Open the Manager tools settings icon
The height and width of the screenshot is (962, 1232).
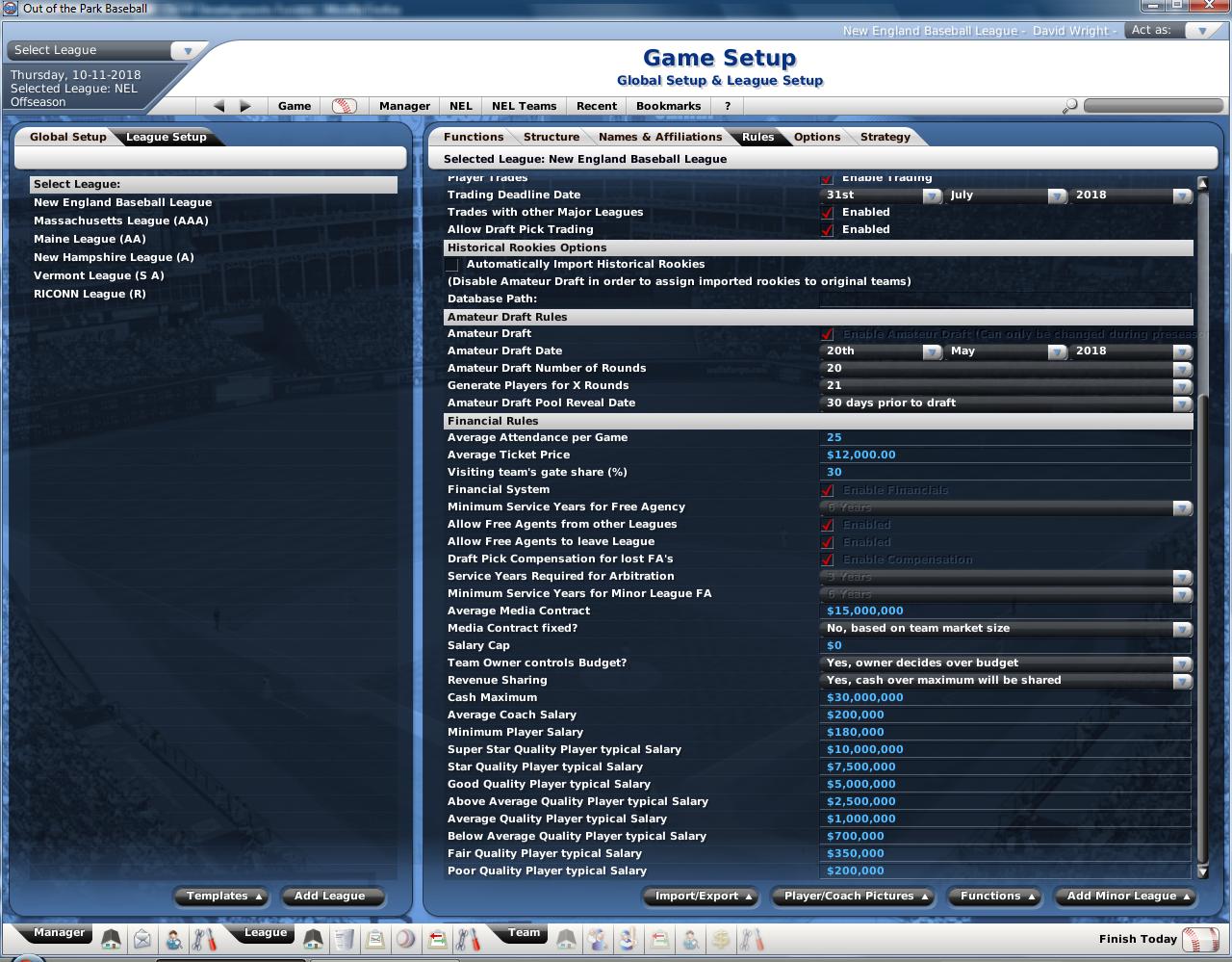204,940
